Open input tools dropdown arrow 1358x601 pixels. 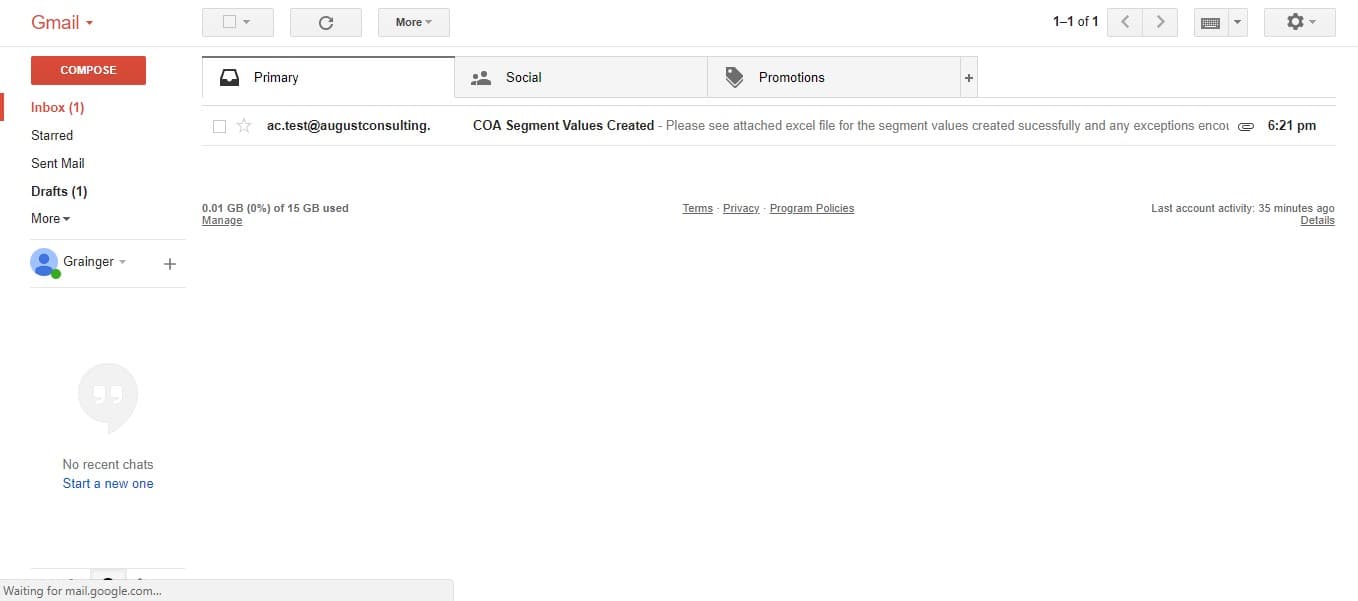click(x=1238, y=22)
